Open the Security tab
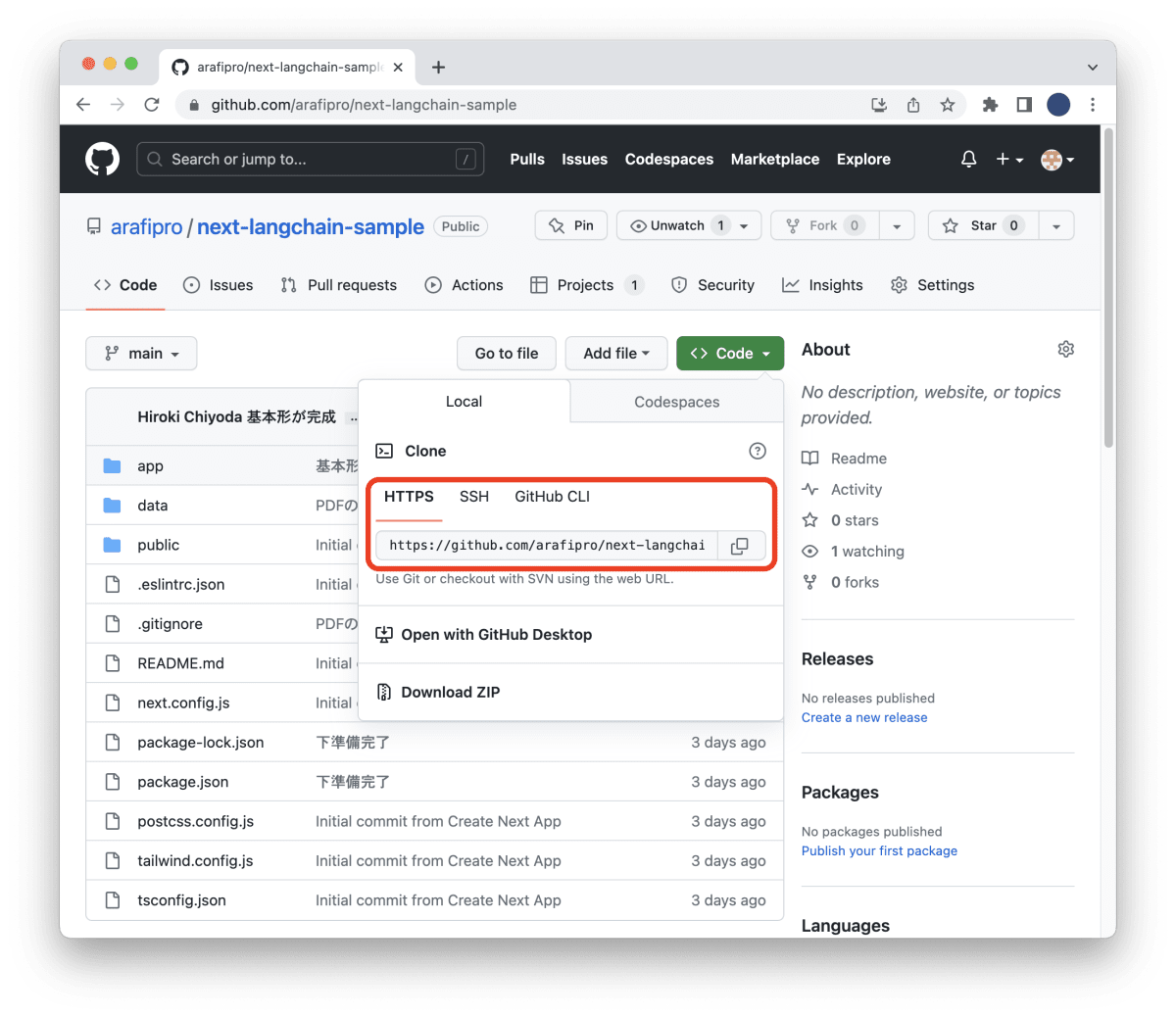 click(x=712, y=285)
